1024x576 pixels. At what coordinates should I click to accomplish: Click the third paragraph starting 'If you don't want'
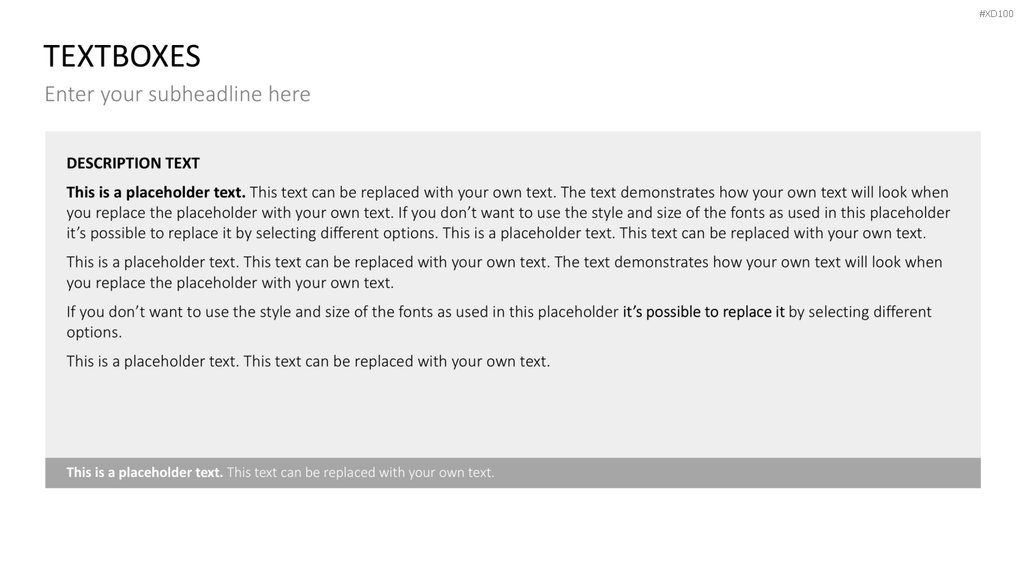click(499, 322)
